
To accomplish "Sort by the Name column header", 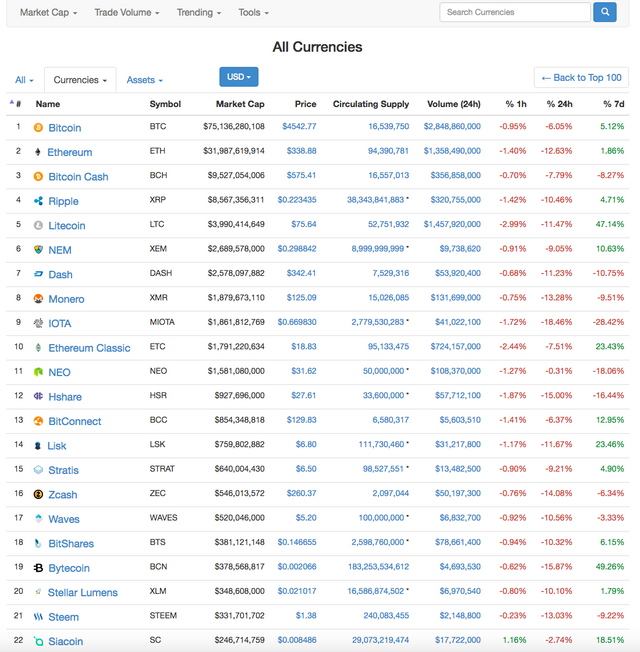I will point(48,104).
